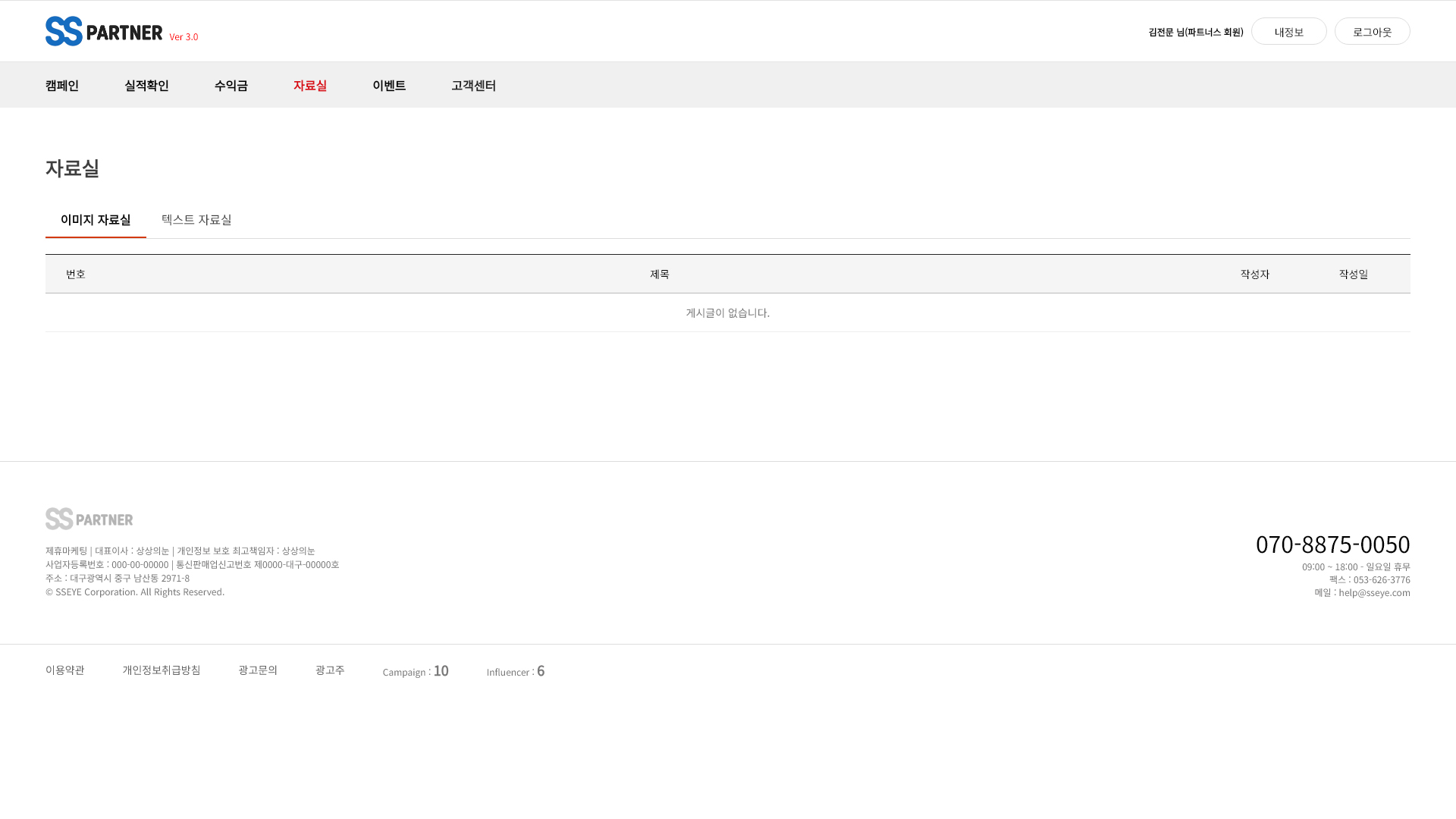This screenshot has height=819, width=1456.
Task: Switch to the 텍스트 자료실 tab
Action: (196, 220)
